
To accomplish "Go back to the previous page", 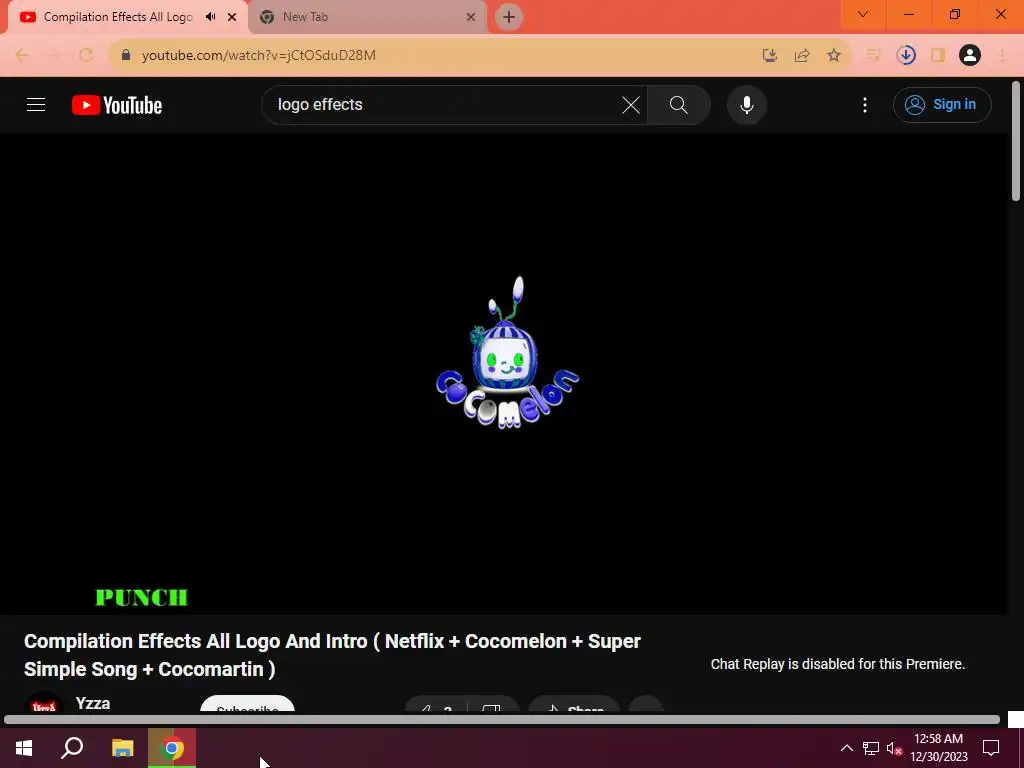I will click(22, 55).
